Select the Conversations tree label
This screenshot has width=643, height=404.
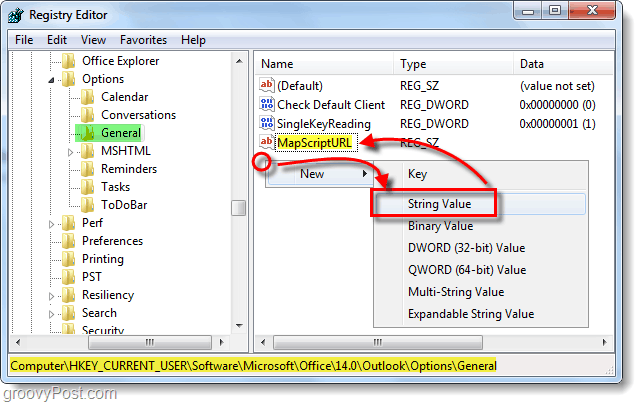139,115
